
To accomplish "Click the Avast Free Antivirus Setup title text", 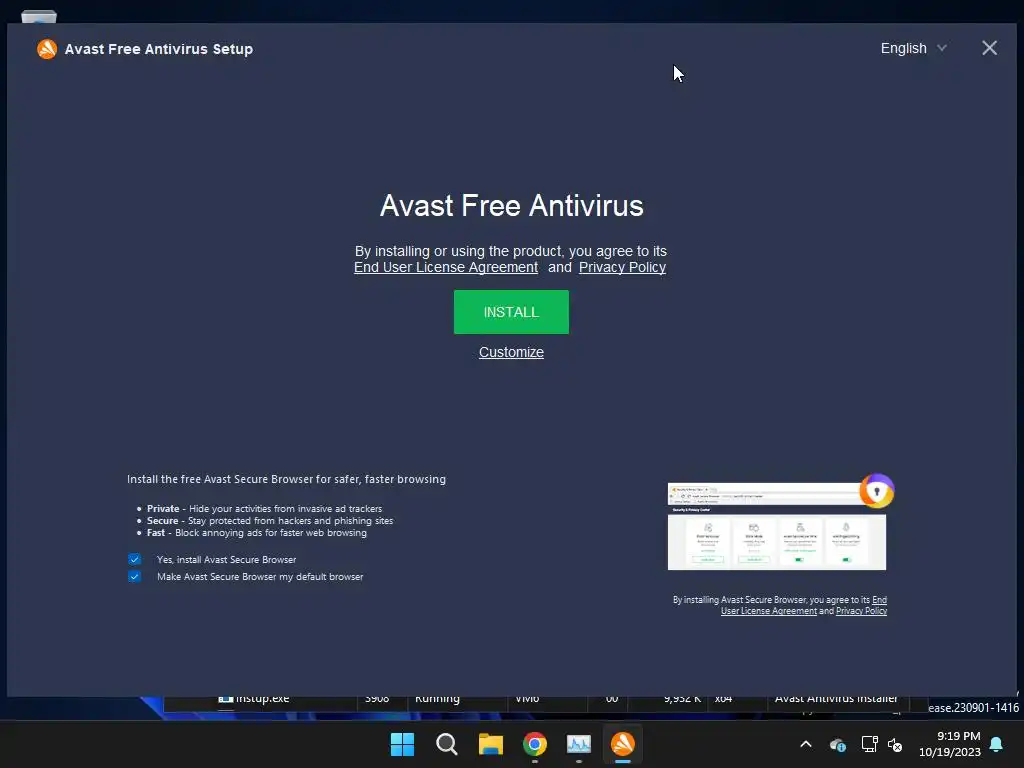I will pos(159,49).
